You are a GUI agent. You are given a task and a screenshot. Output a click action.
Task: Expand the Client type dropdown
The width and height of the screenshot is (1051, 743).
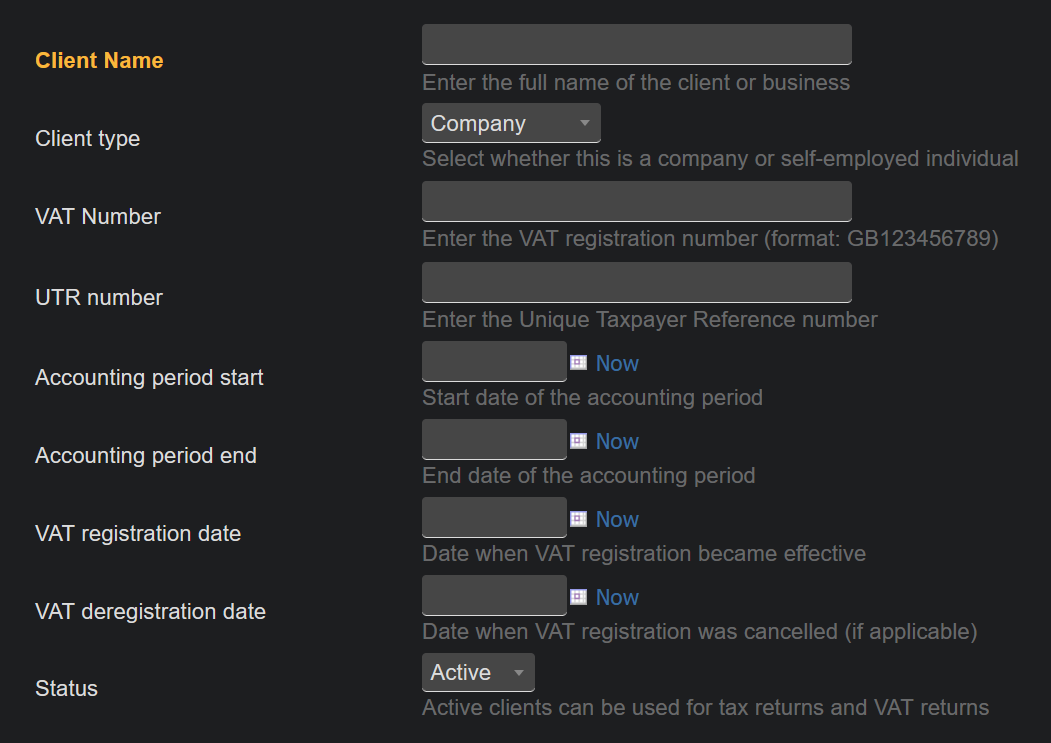pos(511,123)
